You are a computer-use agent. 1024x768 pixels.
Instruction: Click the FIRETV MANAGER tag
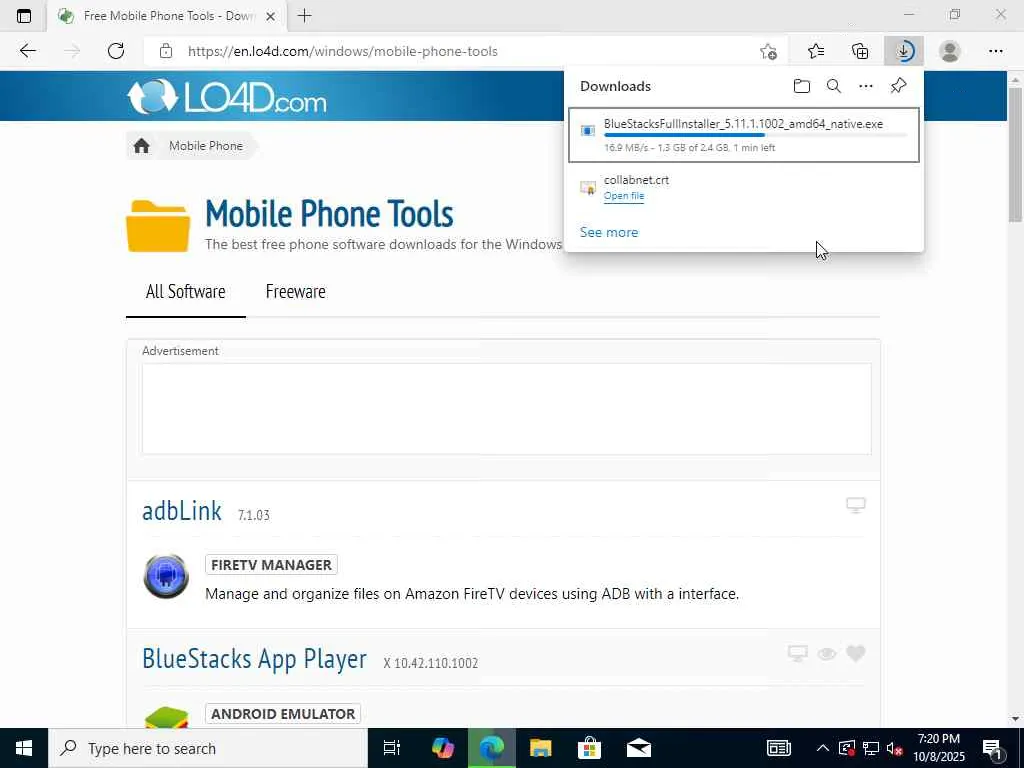click(x=271, y=565)
